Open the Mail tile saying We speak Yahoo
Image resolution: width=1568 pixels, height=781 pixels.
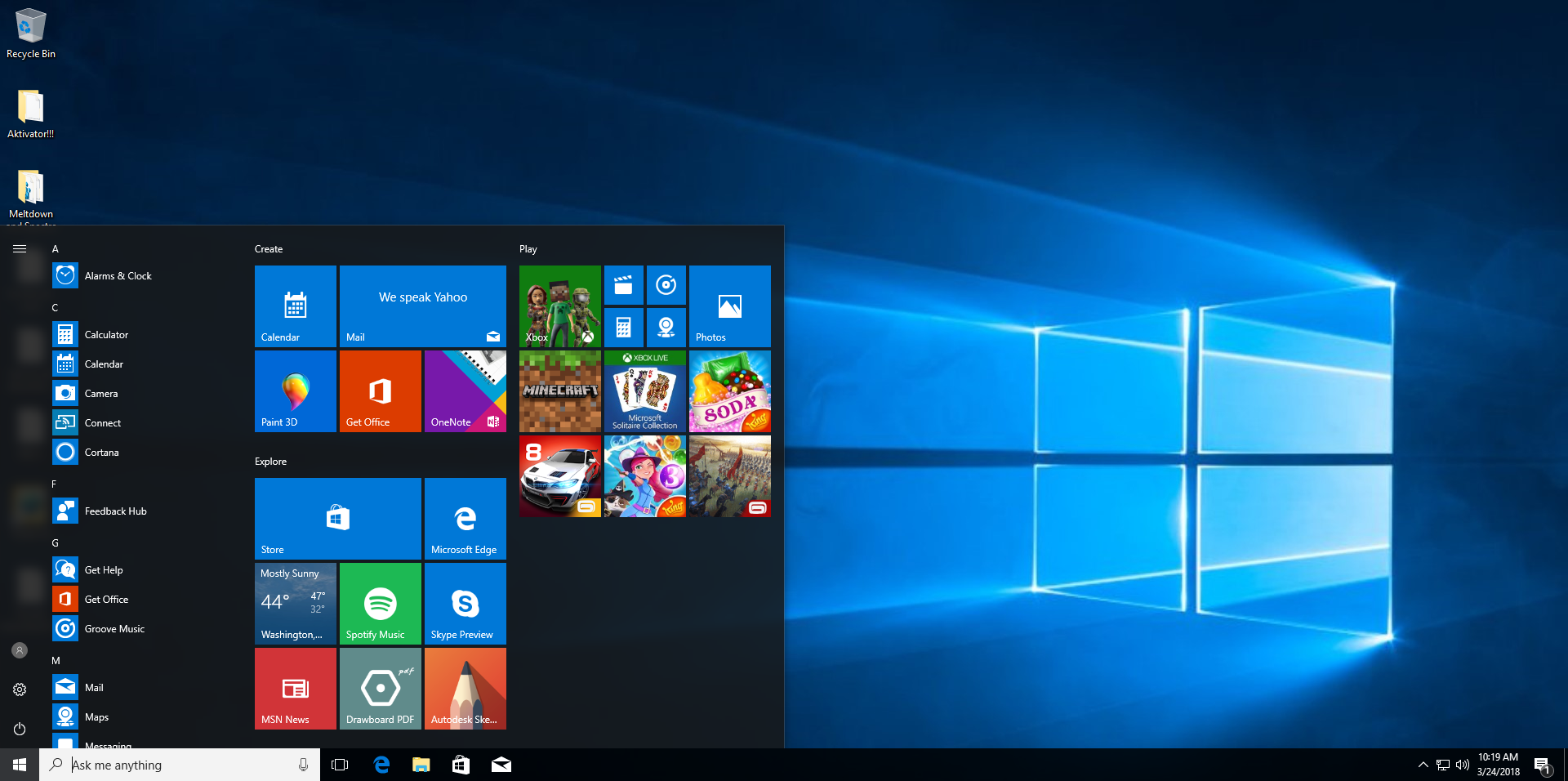click(423, 306)
